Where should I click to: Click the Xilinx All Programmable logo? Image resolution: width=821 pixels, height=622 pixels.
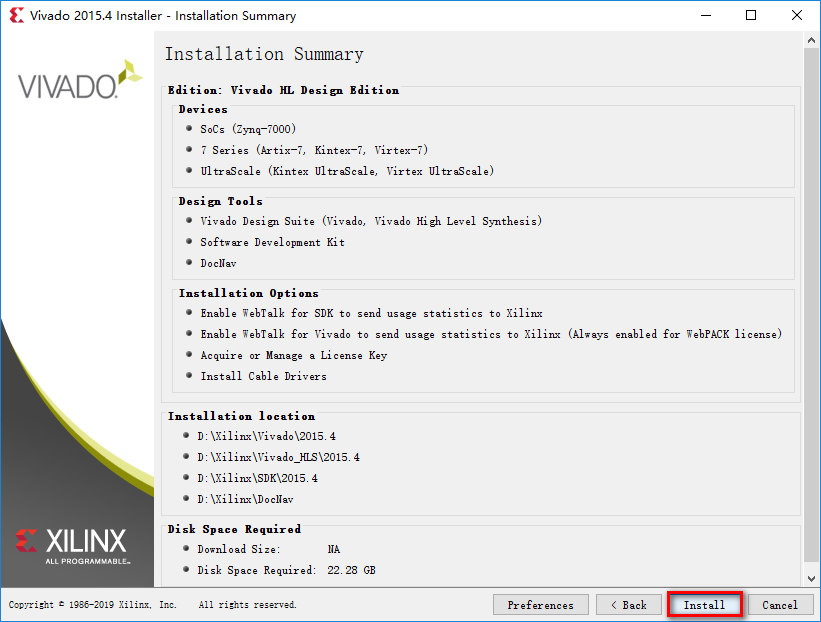(x=72, y=547)
